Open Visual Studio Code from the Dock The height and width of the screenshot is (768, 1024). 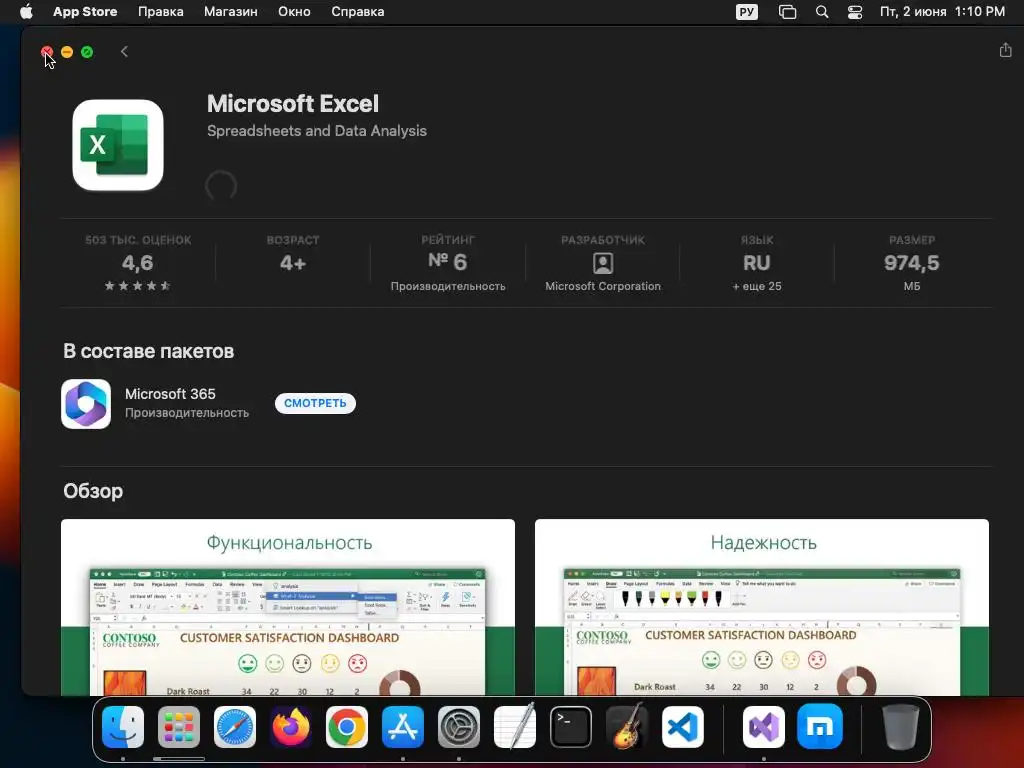[682, 726]
